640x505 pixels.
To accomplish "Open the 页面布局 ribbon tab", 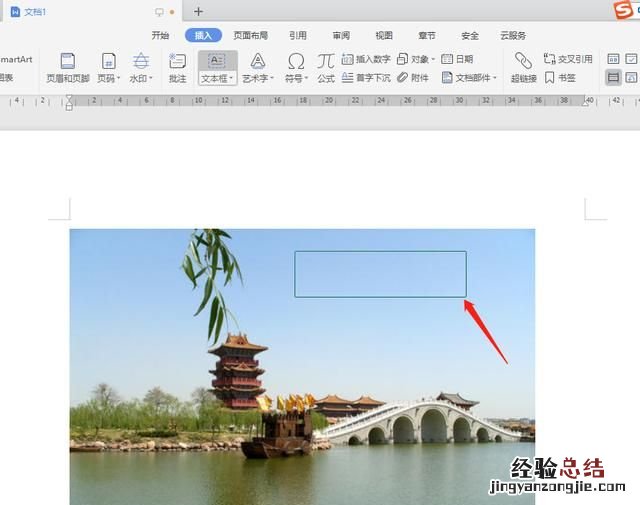I will 250,35.
